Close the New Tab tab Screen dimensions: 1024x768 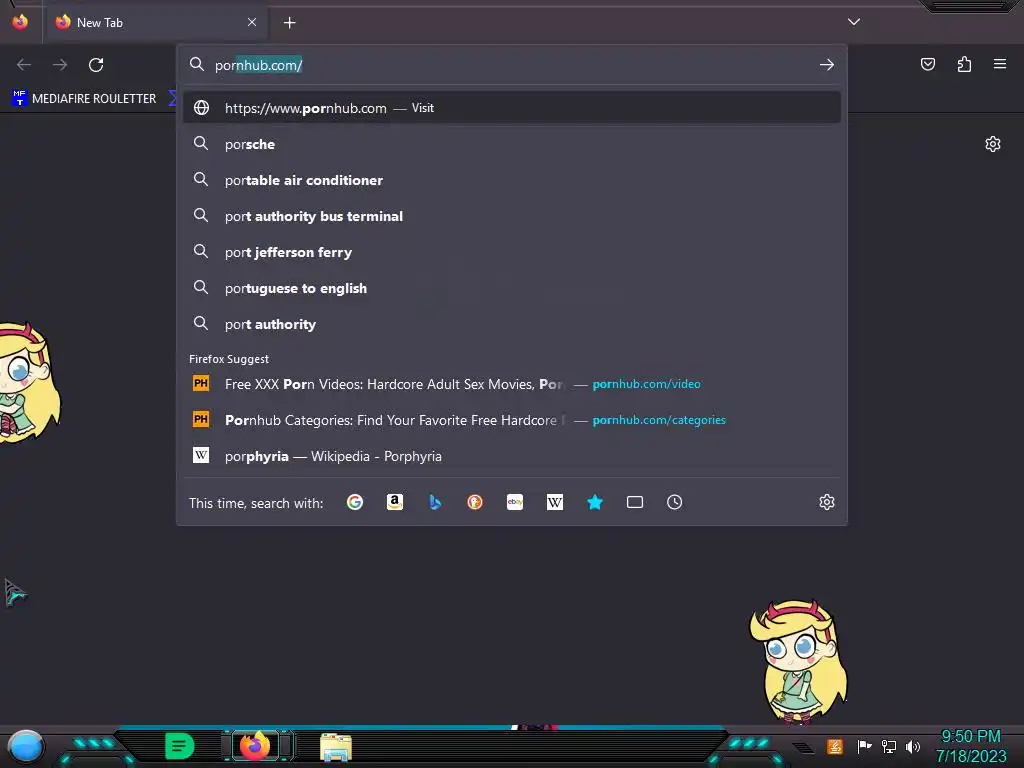pos(252,22)
